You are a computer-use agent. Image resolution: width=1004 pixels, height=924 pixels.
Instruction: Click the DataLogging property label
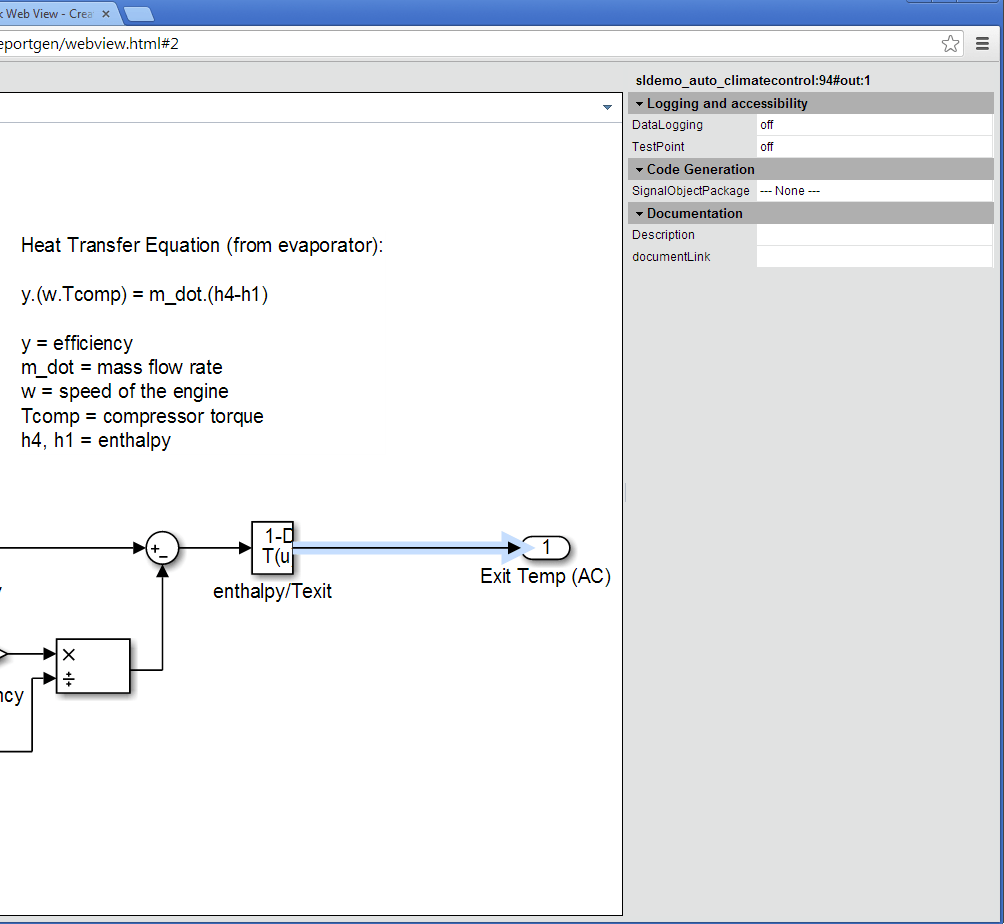click(667, 125)
